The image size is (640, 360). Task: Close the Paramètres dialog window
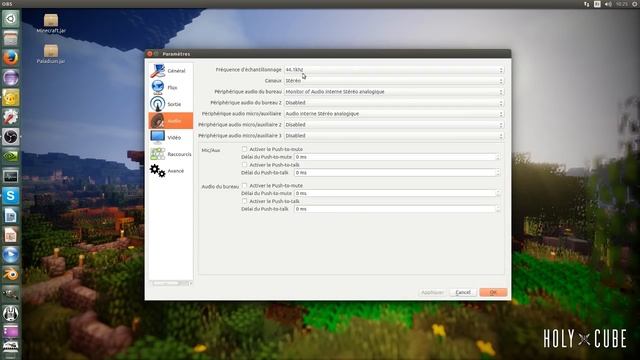(x=150, y=54)
